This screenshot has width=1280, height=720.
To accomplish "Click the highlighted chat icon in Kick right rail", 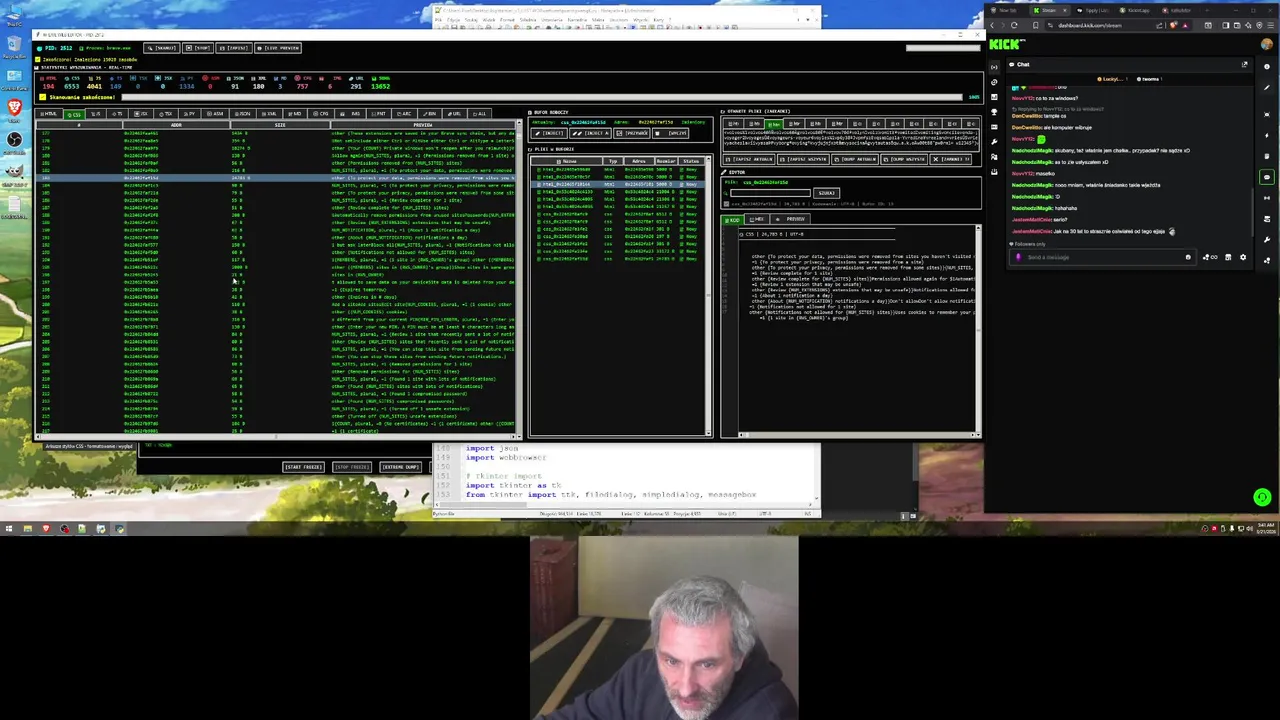I will click(1267, 177).
